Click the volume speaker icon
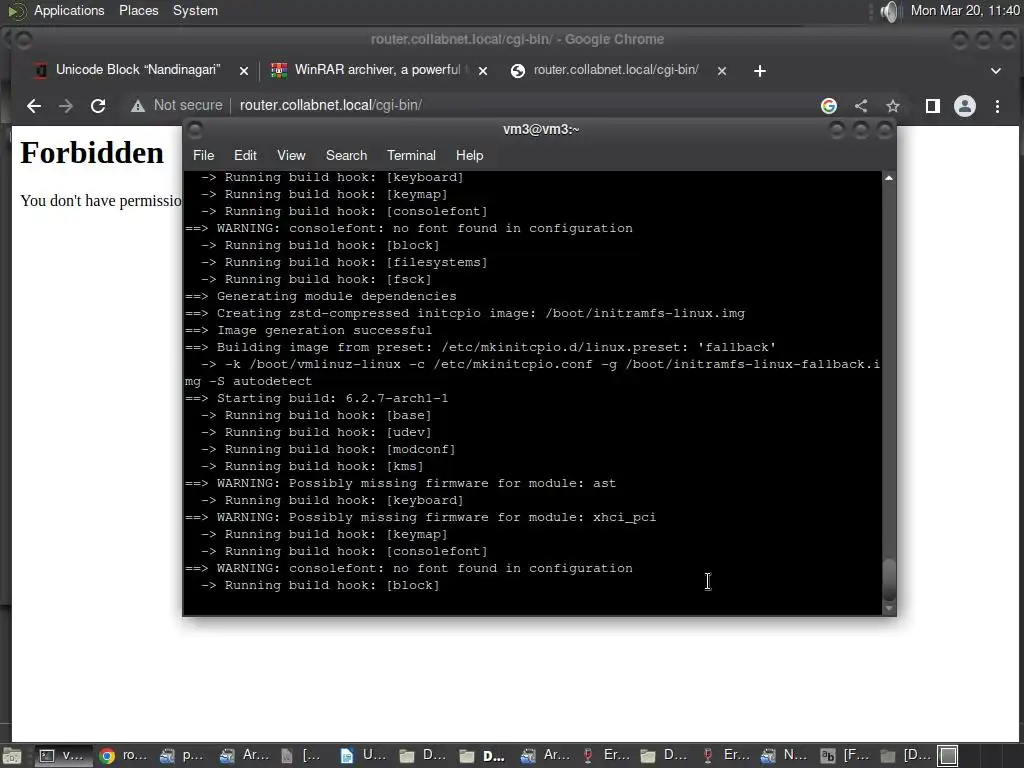 point(888,11)
